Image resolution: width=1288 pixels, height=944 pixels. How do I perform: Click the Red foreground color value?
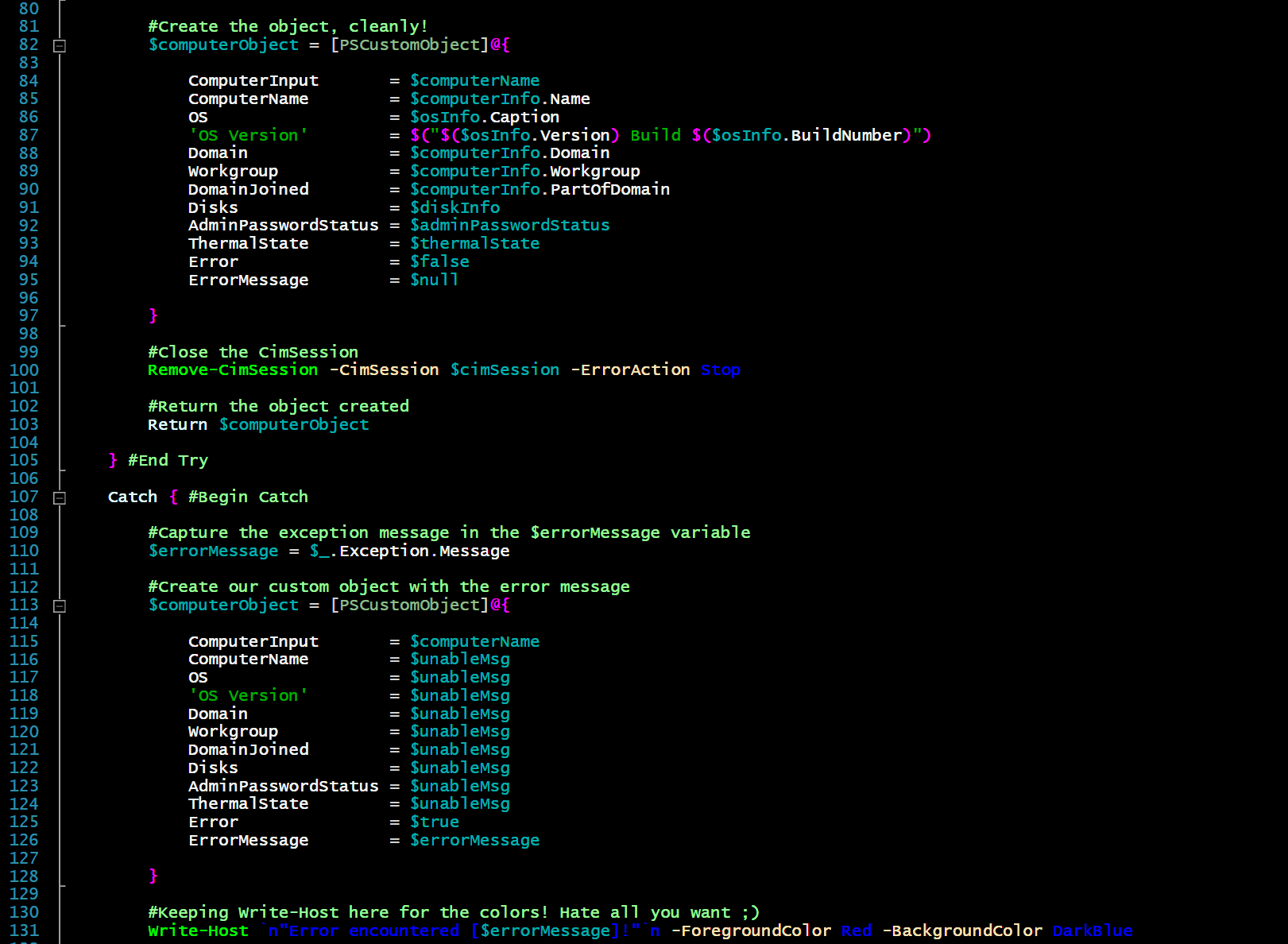[856, 930]
